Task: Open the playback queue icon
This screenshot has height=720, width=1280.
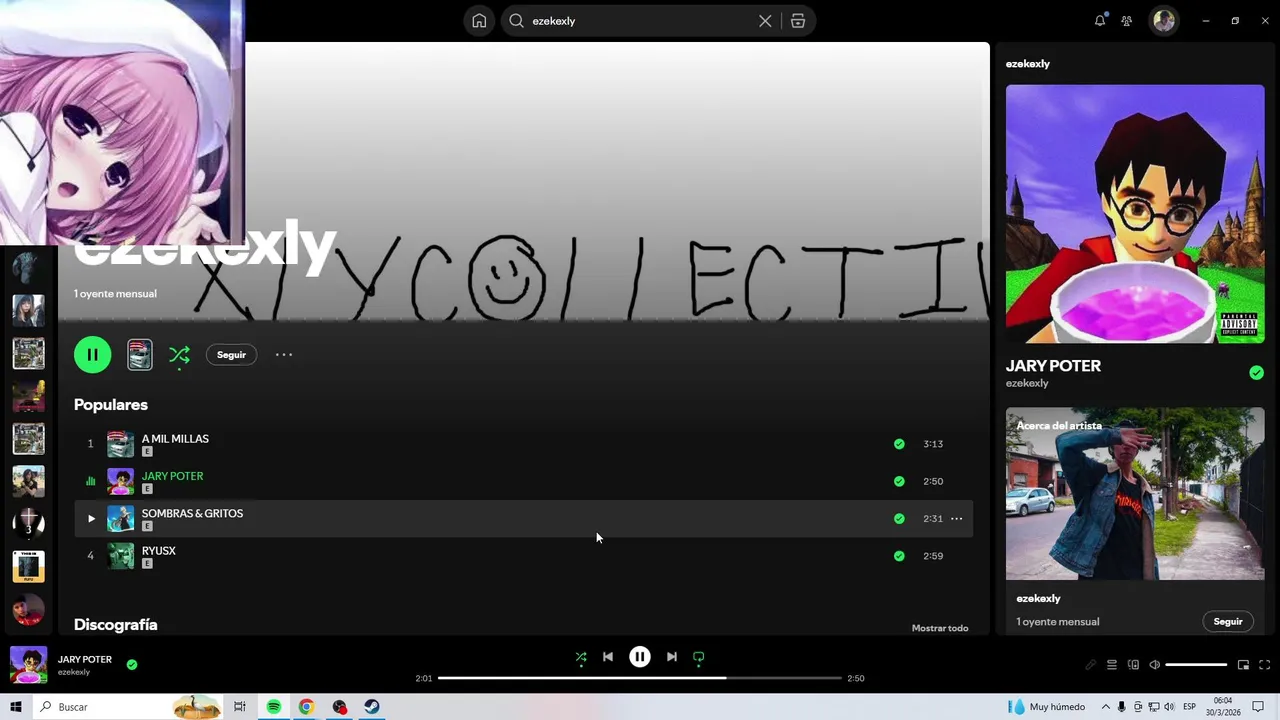Action: pos(1111,665)
